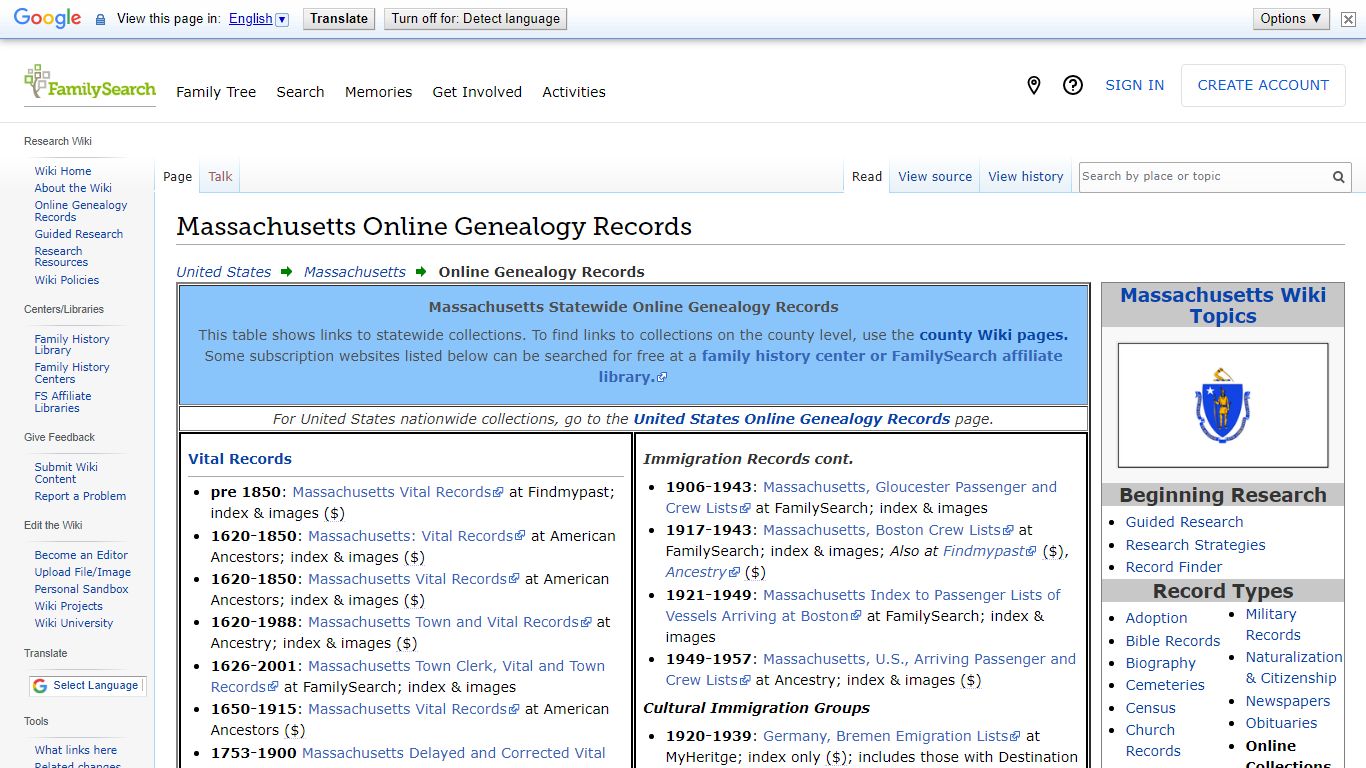Image resolution: width=1366 pixels, height=768 pixels.
Task: Open Bible Records link
Action: tap(1173, 641)
